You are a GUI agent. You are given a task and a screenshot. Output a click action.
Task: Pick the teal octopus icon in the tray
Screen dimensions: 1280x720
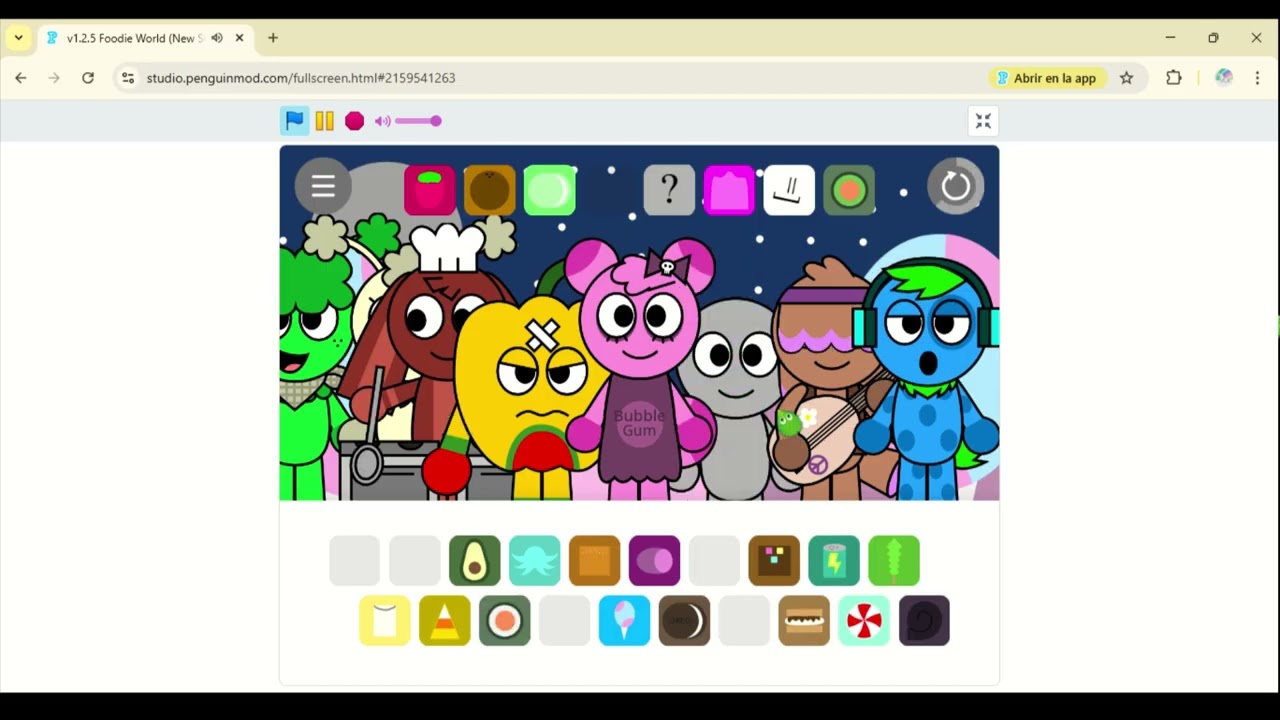[535, 561]
